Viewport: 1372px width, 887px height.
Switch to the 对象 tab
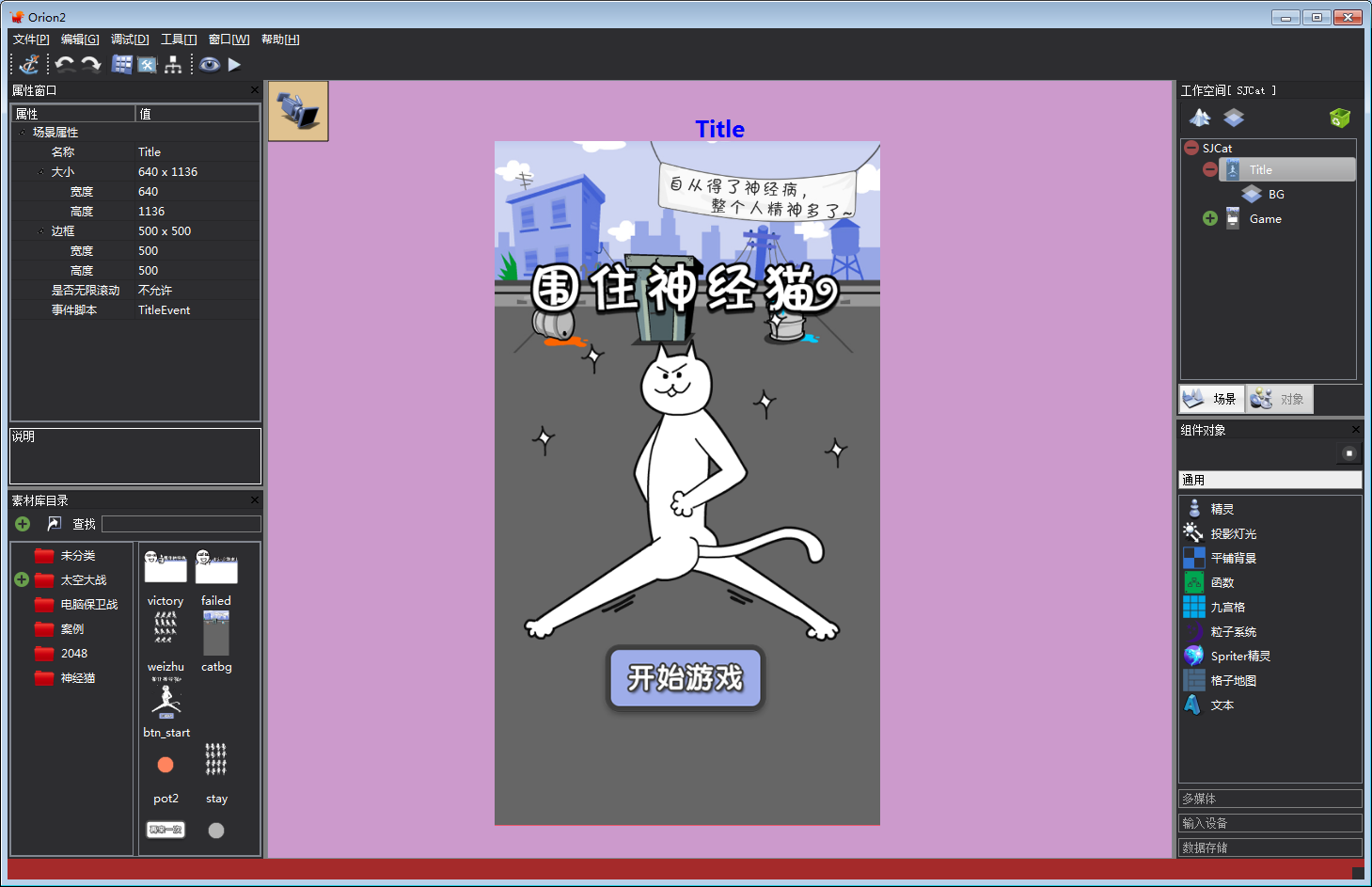[x=1280, y=399]
